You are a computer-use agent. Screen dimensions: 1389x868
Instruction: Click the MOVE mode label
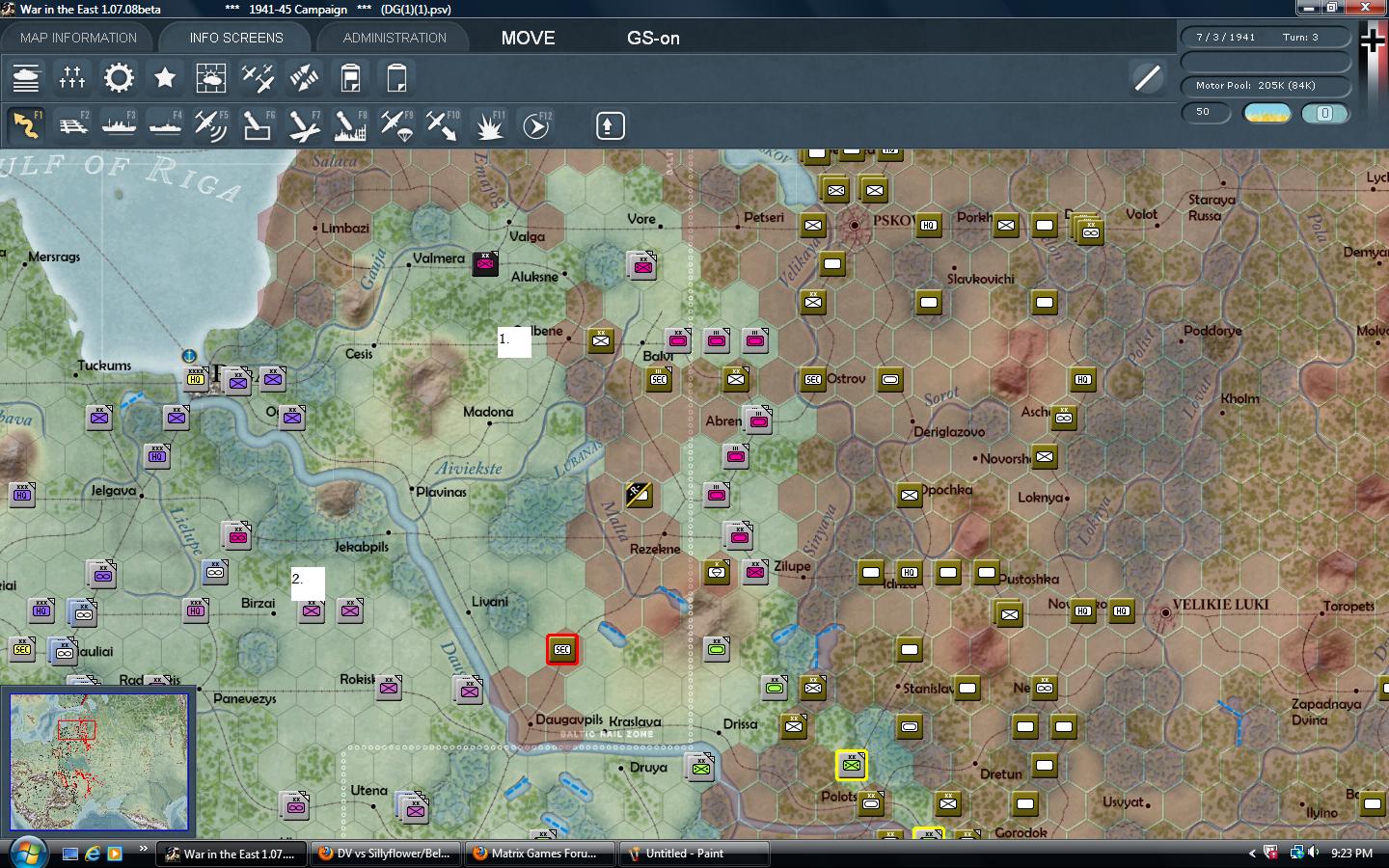(528, 38)
